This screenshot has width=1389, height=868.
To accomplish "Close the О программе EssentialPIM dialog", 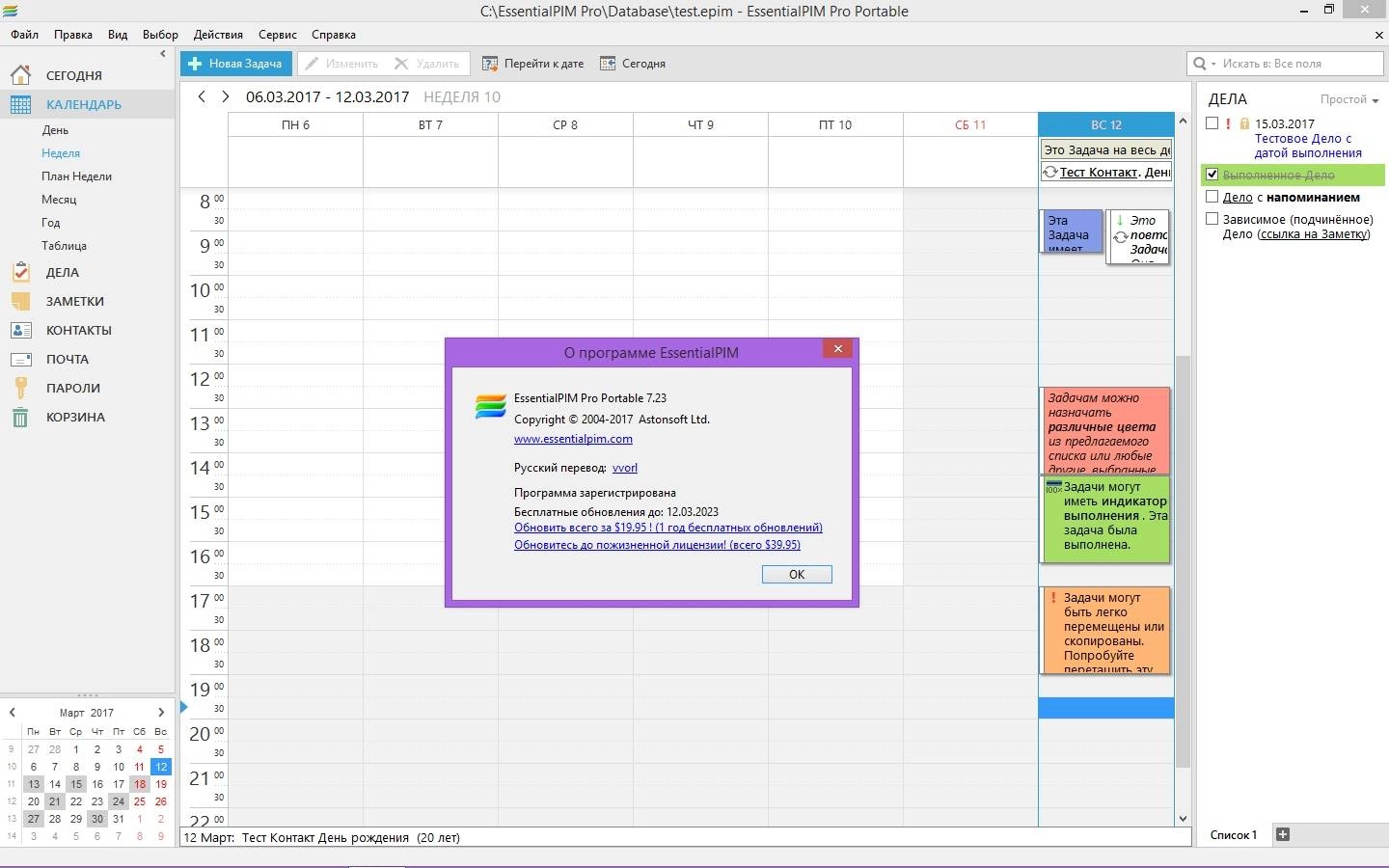I will 838,349.
